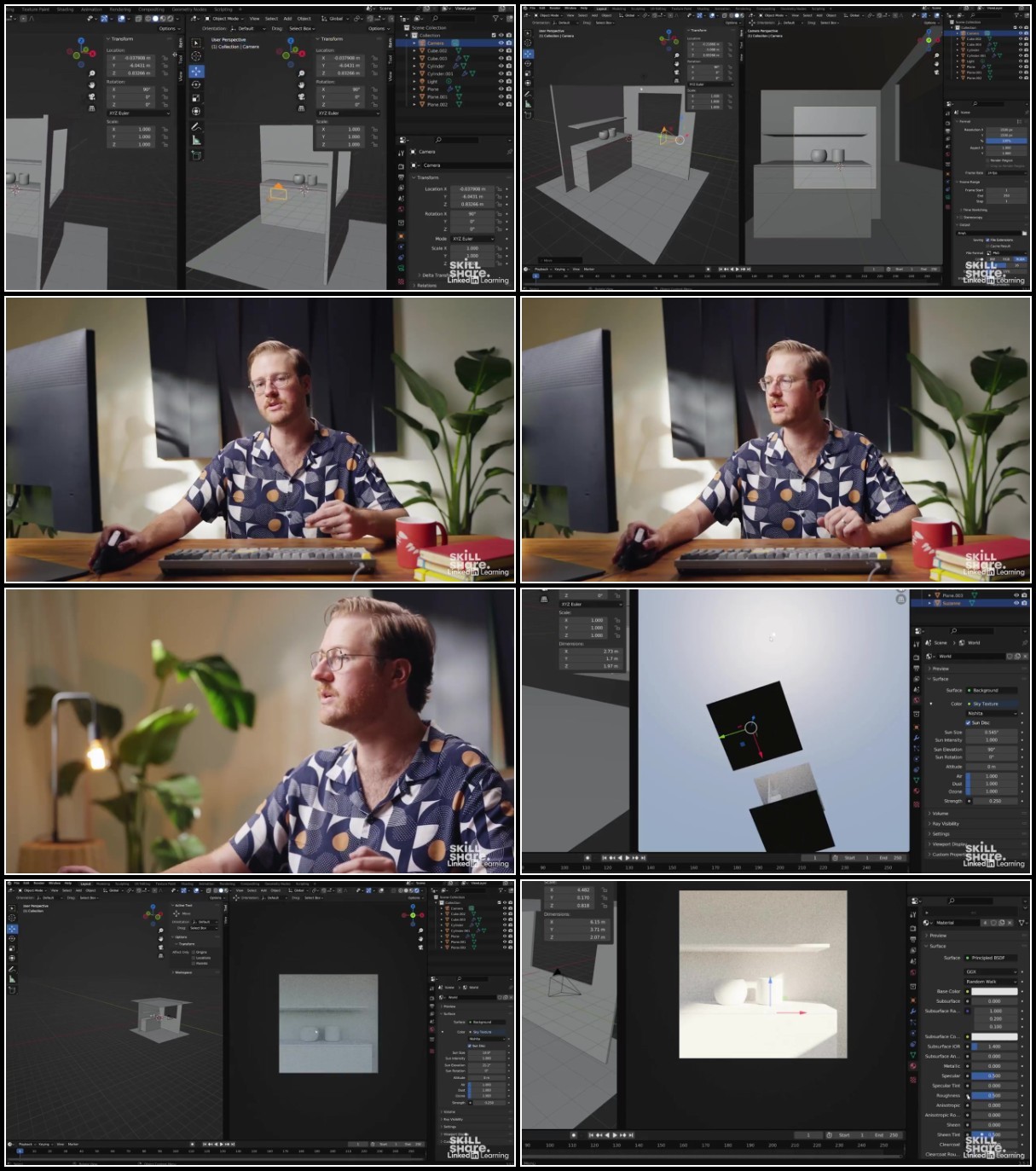Expand the Ray Visibility panel in World properties
The width and height of the screenshot is (1036, 1171).
pyautogui.click(x=944, y=824)
